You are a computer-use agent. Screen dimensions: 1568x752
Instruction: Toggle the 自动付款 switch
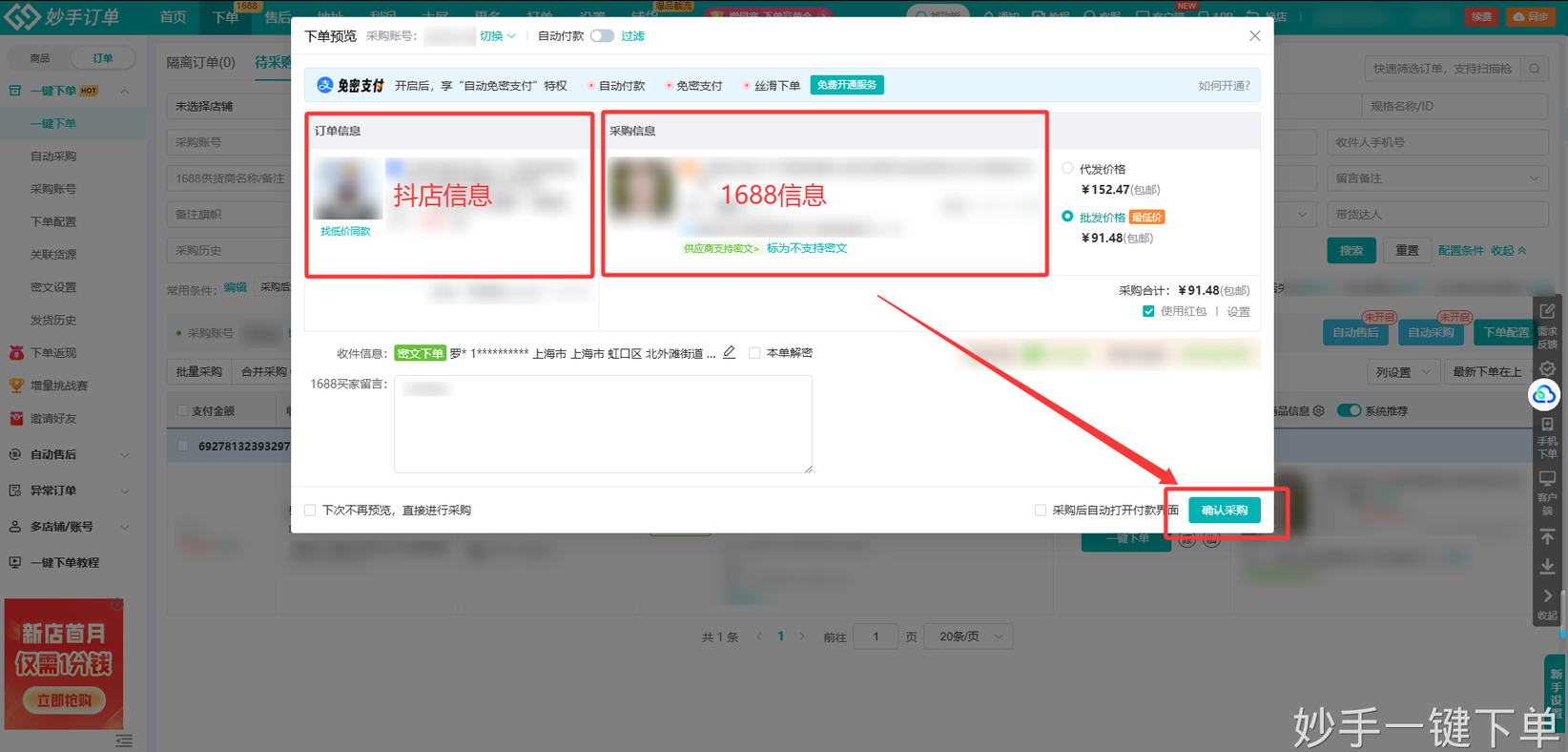point(602,36)
